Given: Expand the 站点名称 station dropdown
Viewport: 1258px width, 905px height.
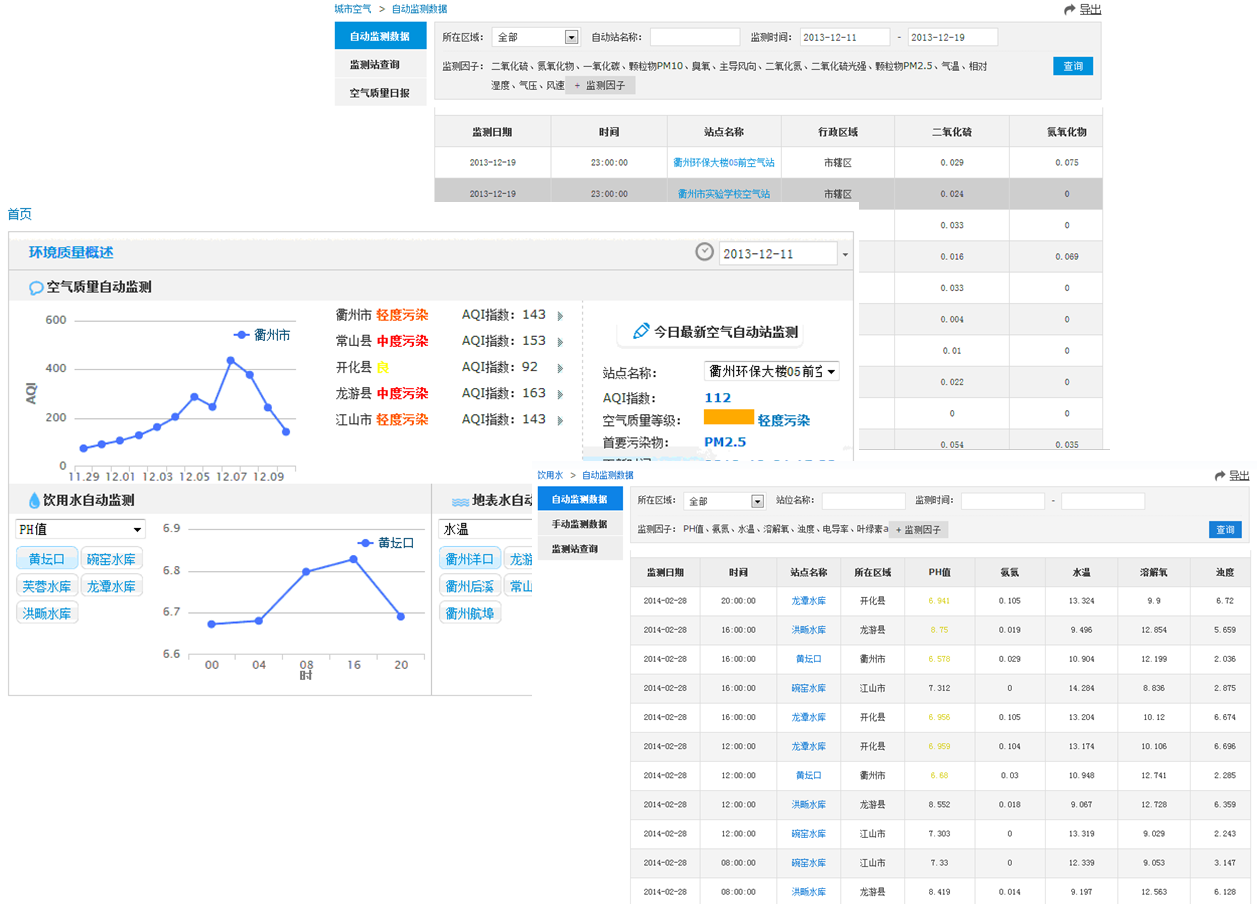Looking at the screenshot, I should 771,372.
